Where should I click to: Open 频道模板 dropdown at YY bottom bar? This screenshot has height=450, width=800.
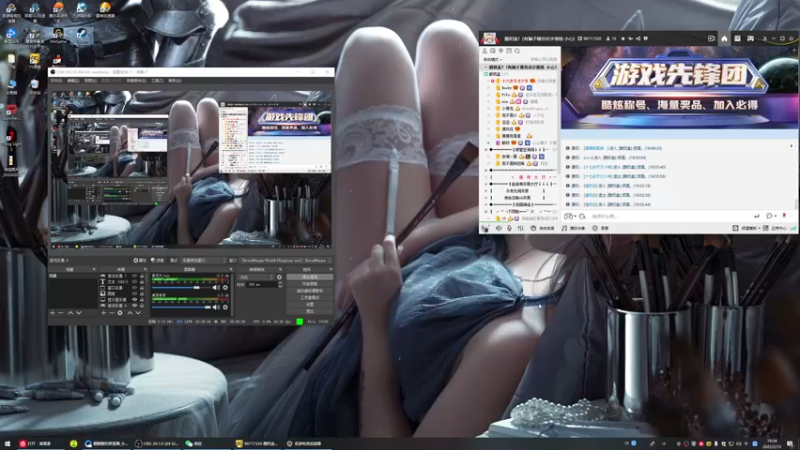point(745,228)
